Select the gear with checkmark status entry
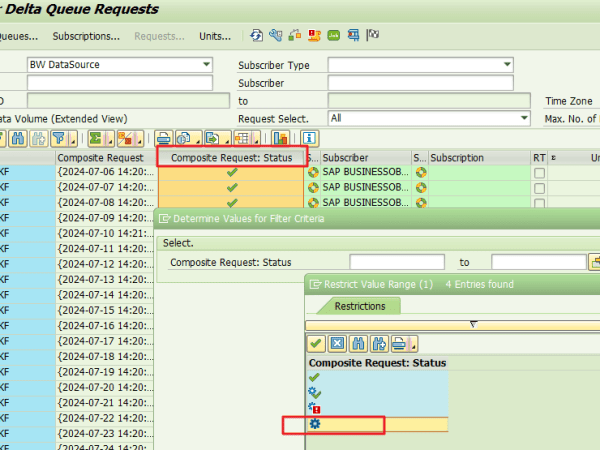This screenshot has width=600, height=450. (378, 393)
